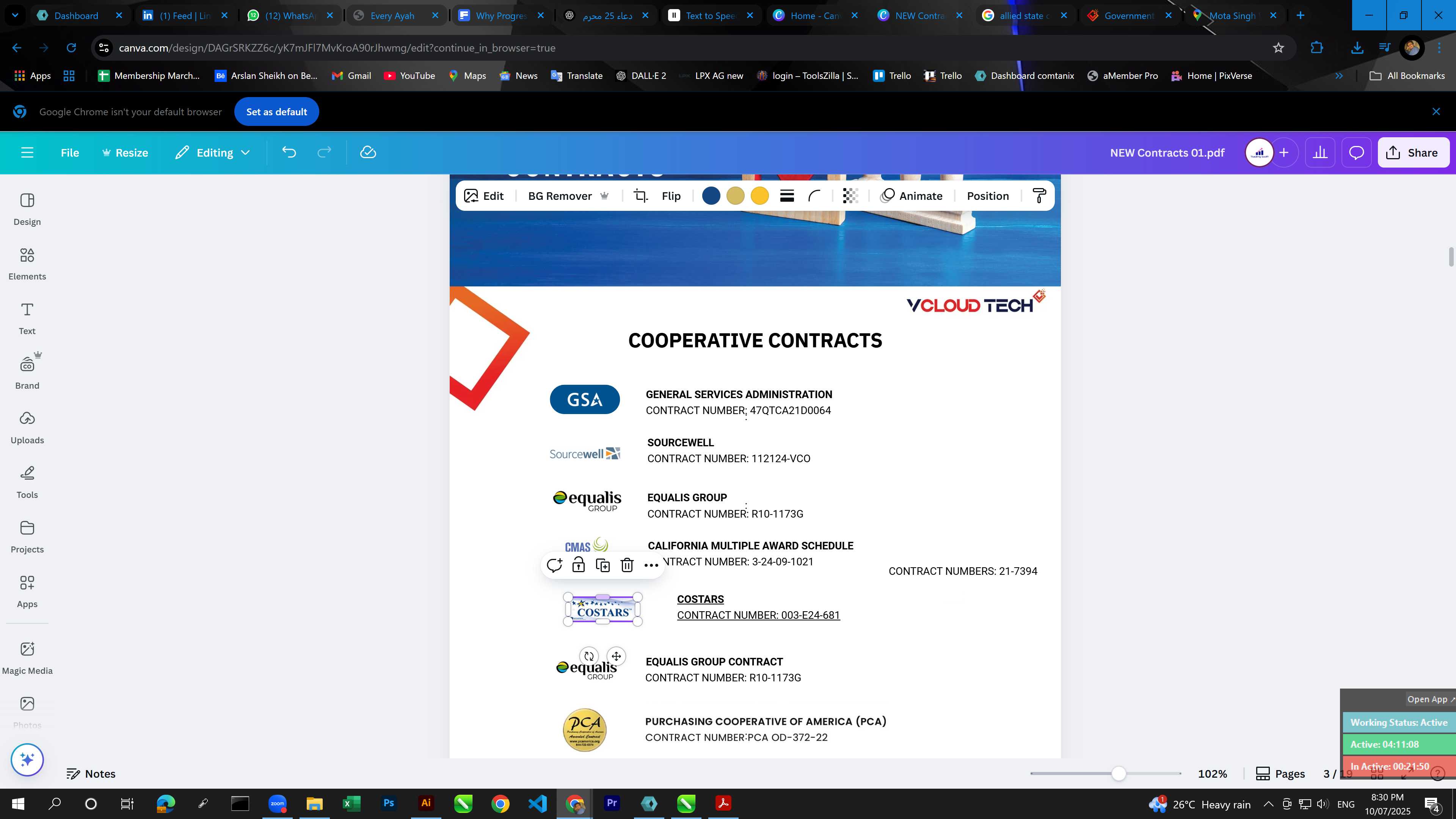Viewport: 1456px width, 819px height.
Task: Open BG Remover
Action: 568,196
